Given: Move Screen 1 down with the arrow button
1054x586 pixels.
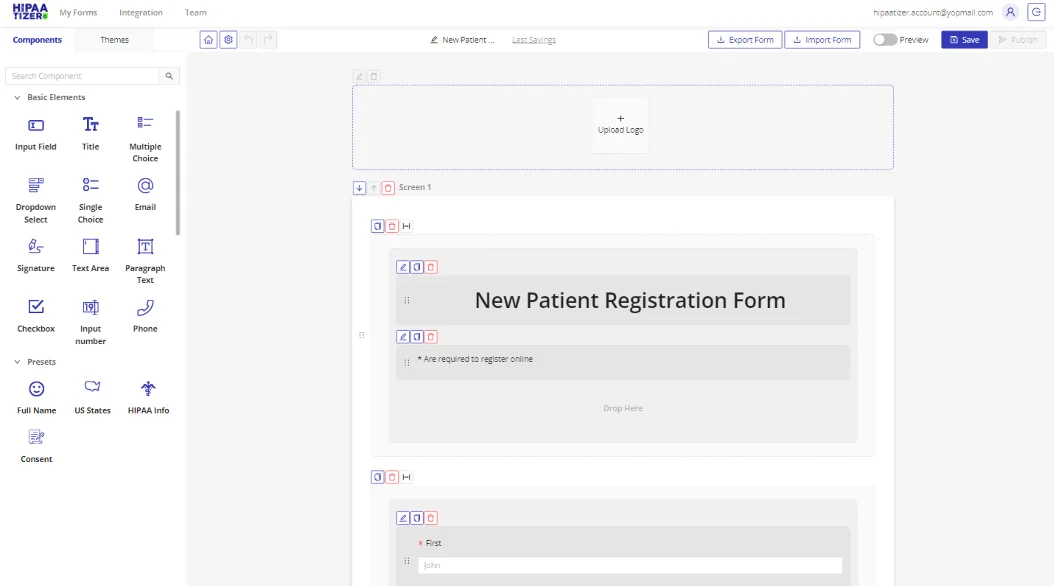Looking at the screenshot, I should coord(360,187).
